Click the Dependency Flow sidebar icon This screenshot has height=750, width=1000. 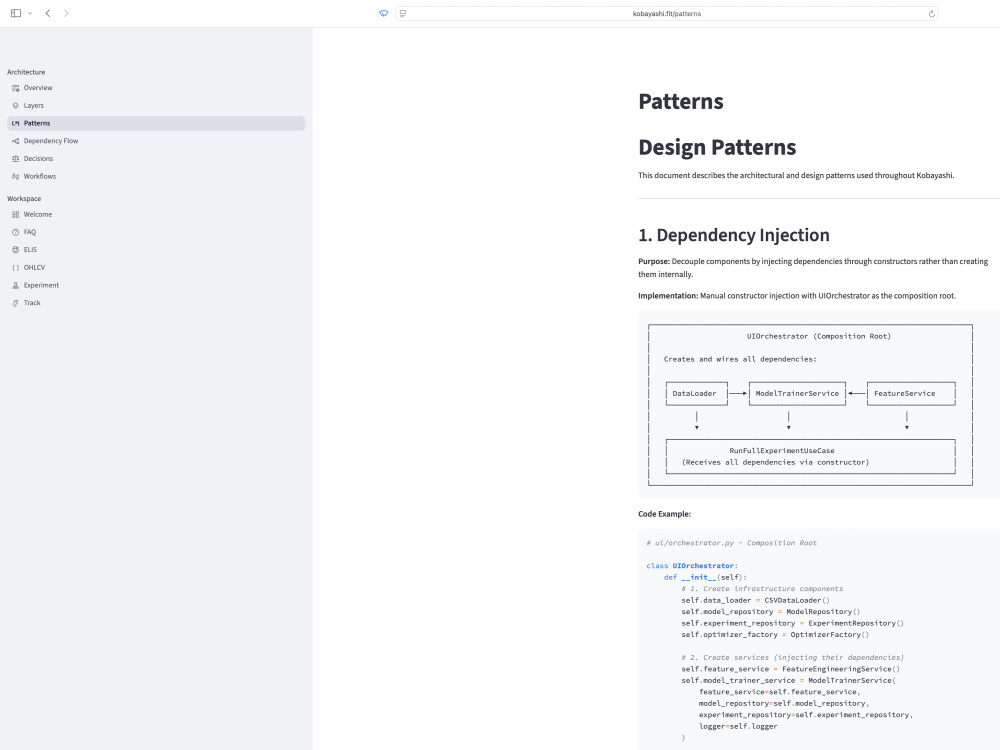point(15,141)
